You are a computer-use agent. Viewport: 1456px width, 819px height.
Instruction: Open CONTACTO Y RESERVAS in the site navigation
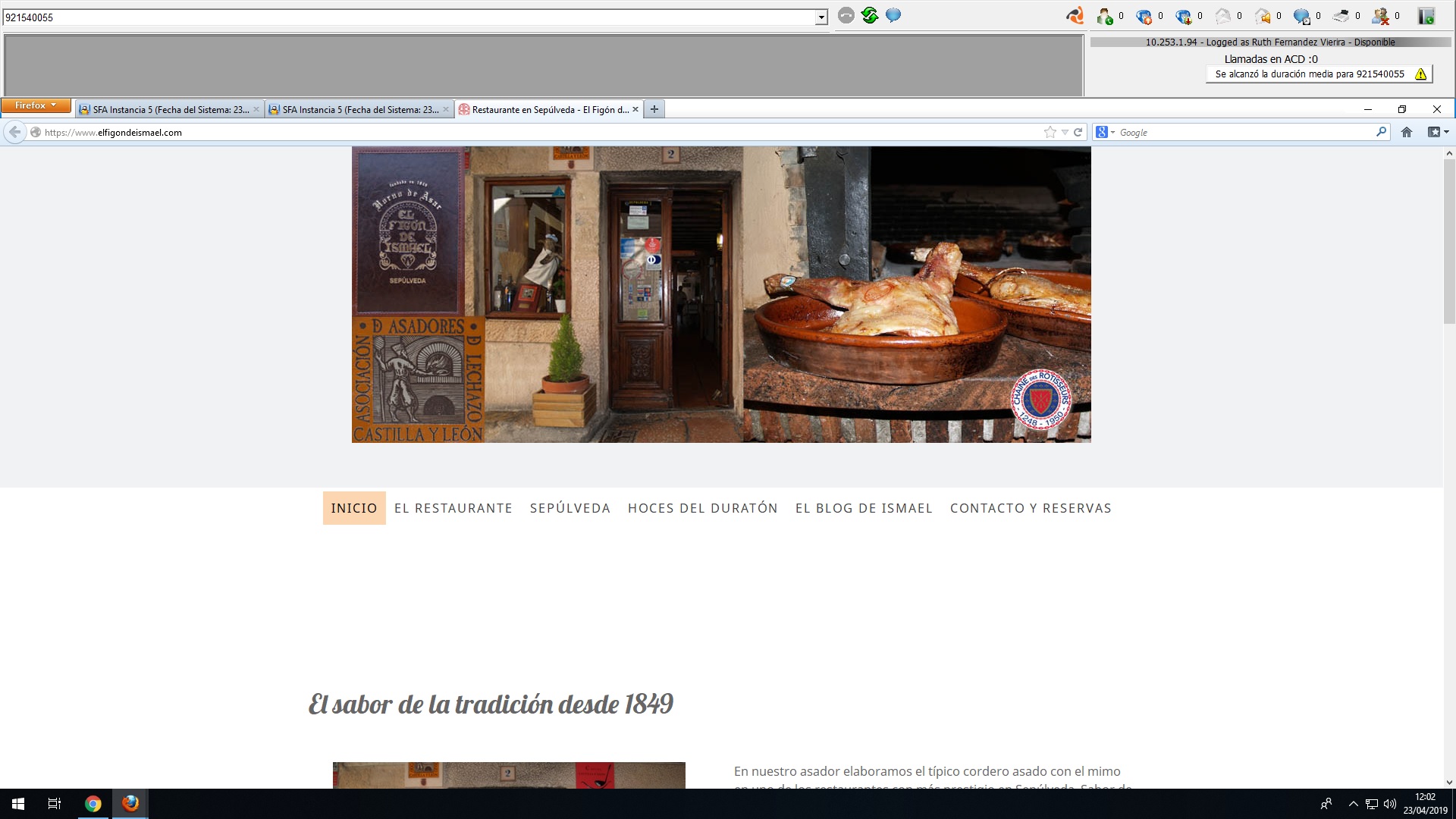1031,508
